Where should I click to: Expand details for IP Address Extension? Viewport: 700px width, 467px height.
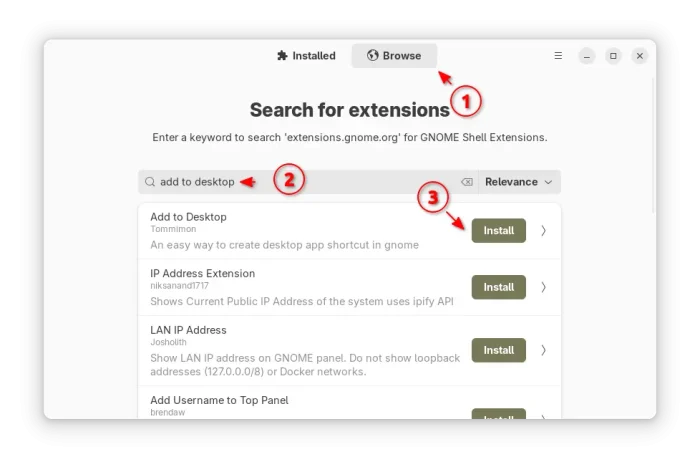click(543, 287)
